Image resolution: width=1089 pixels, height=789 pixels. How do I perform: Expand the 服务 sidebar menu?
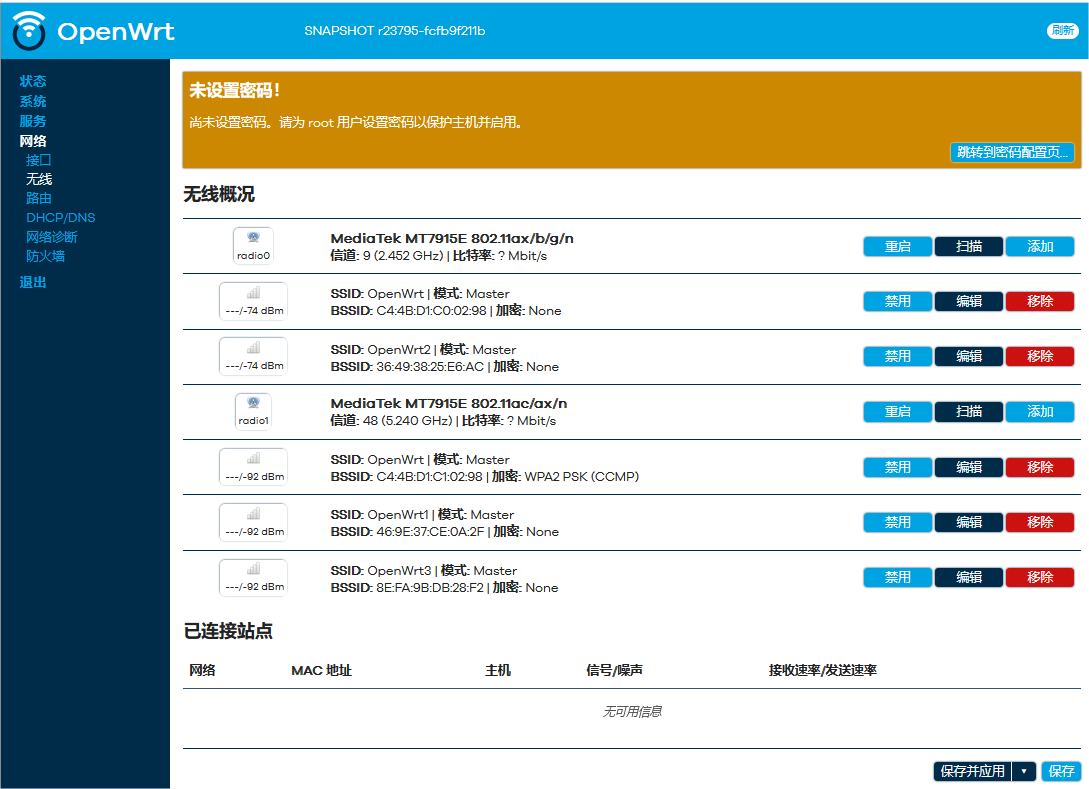(x=33, y=121)
